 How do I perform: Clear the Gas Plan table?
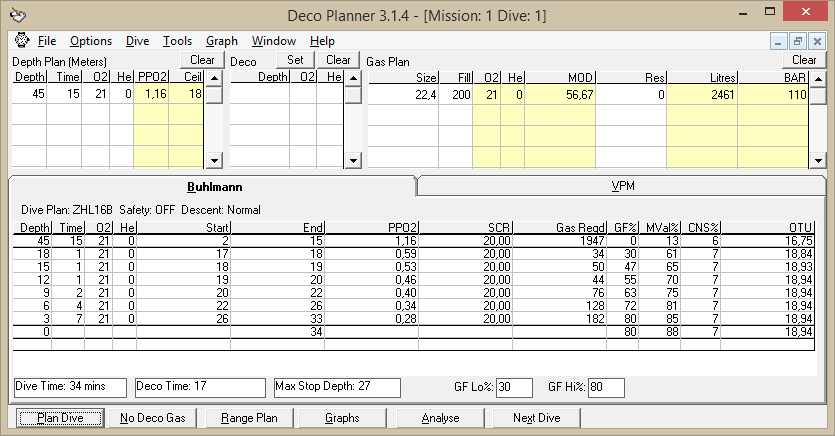(x=804, y=60)
